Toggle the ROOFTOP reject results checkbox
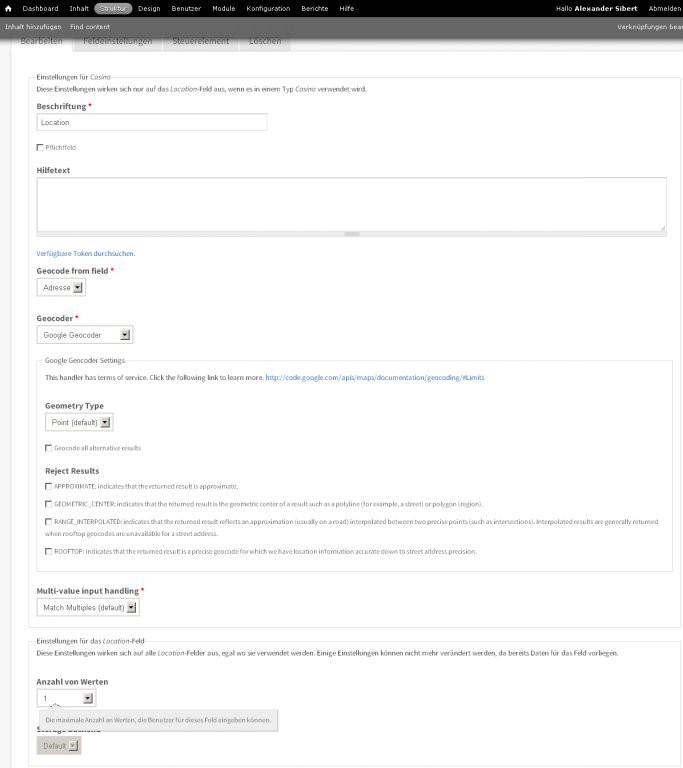This screenshot has height=768, width=683. (x=49, y=551)
